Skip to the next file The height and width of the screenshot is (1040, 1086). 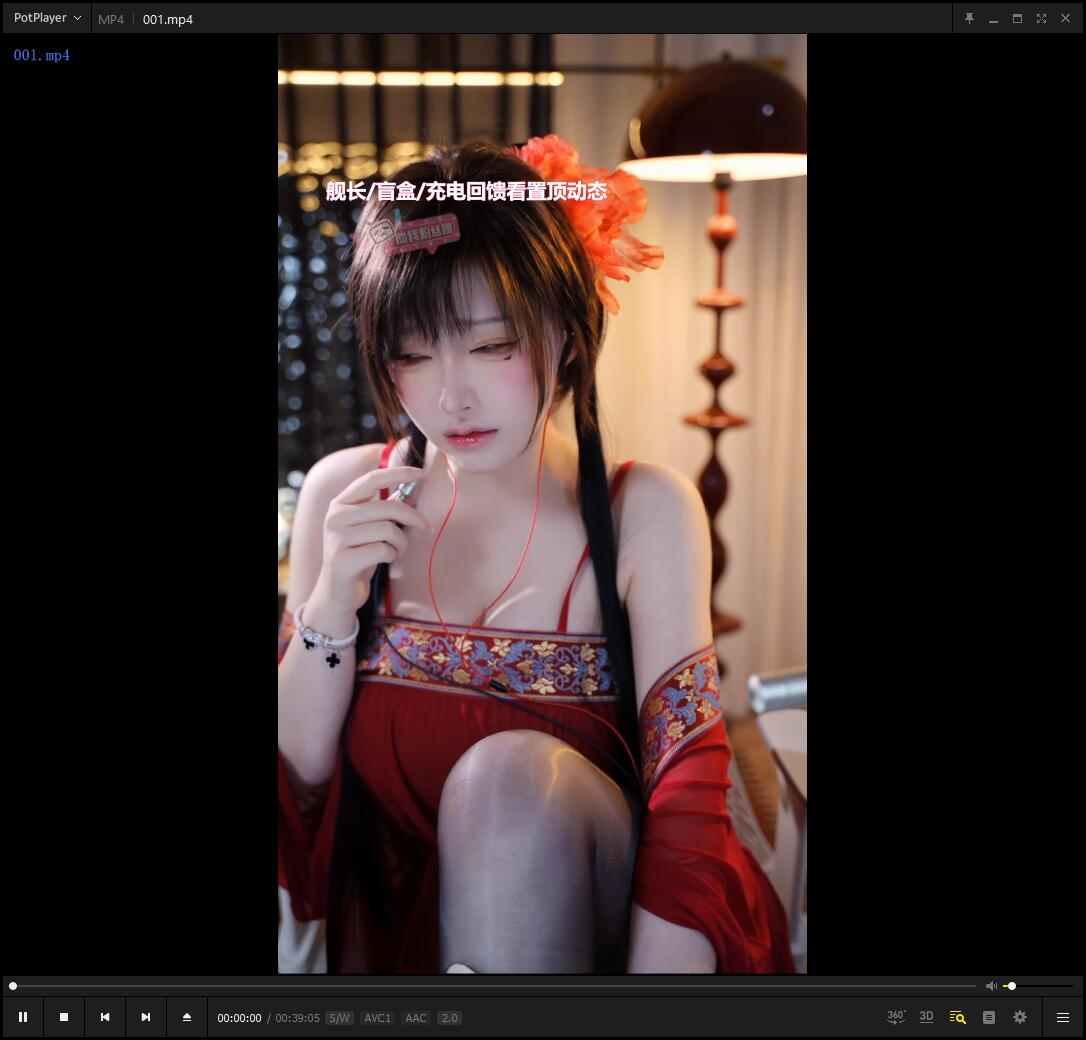click(146, 1017)
